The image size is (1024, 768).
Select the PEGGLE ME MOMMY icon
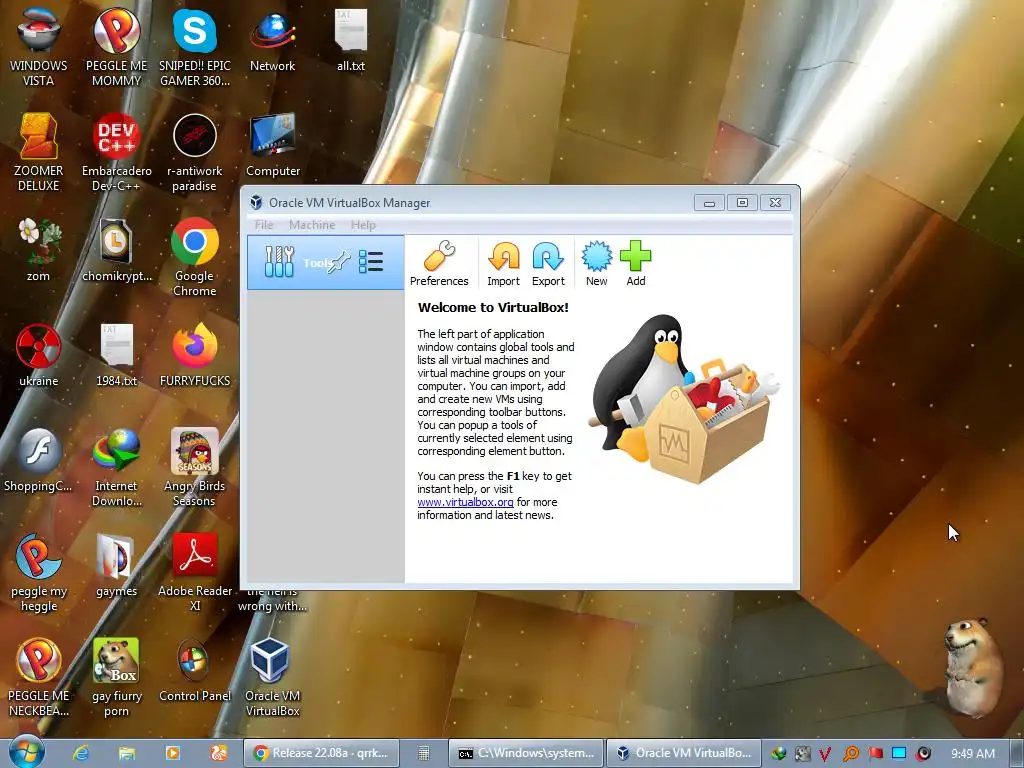click(x=116, y=47)
